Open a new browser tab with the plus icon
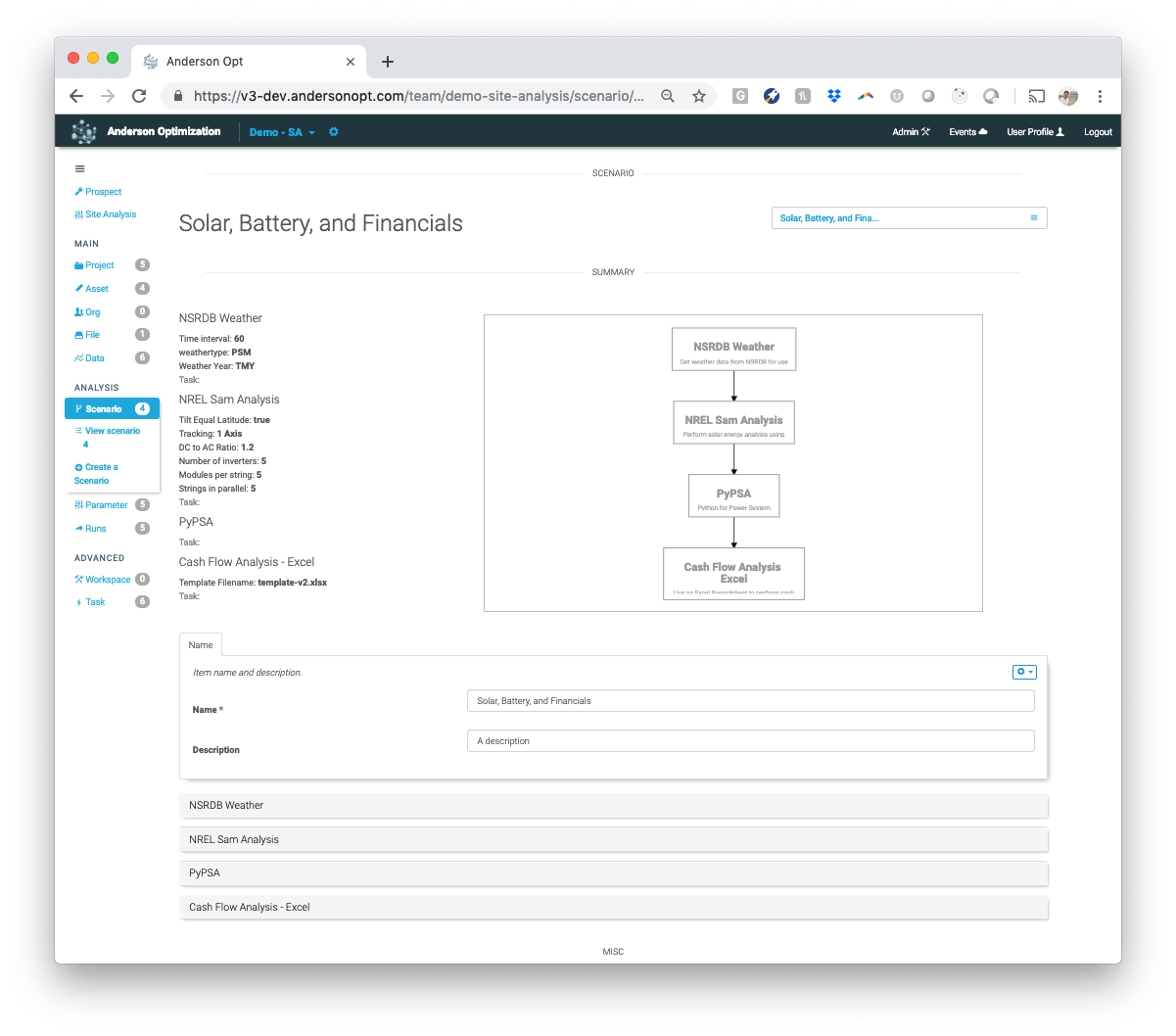Image resolution: width=1176 pixels, height=1036 pixels. [388, 62]
